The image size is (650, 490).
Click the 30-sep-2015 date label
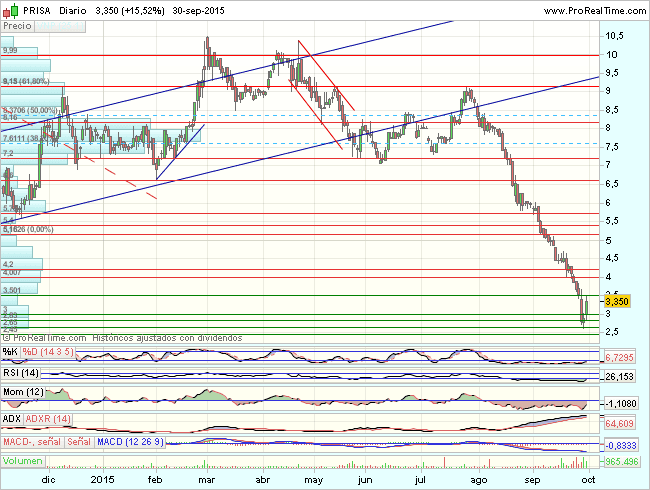pos(198,11)
